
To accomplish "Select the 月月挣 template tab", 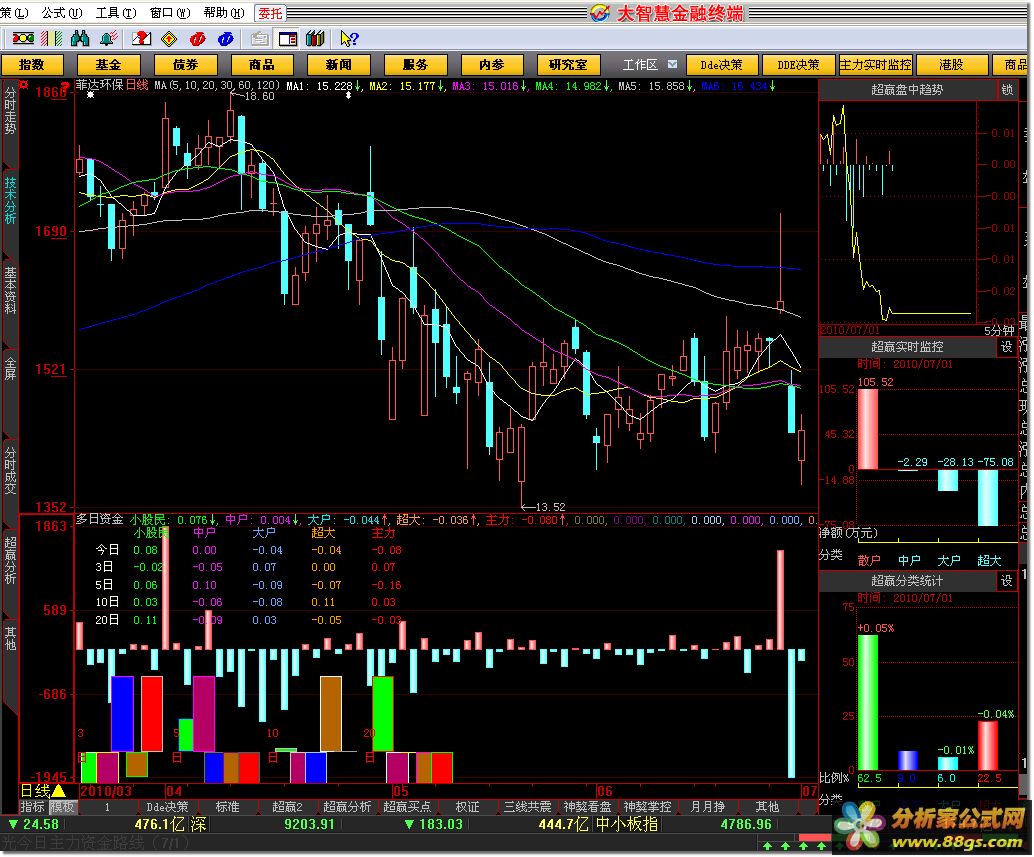I will pos(707,807).
